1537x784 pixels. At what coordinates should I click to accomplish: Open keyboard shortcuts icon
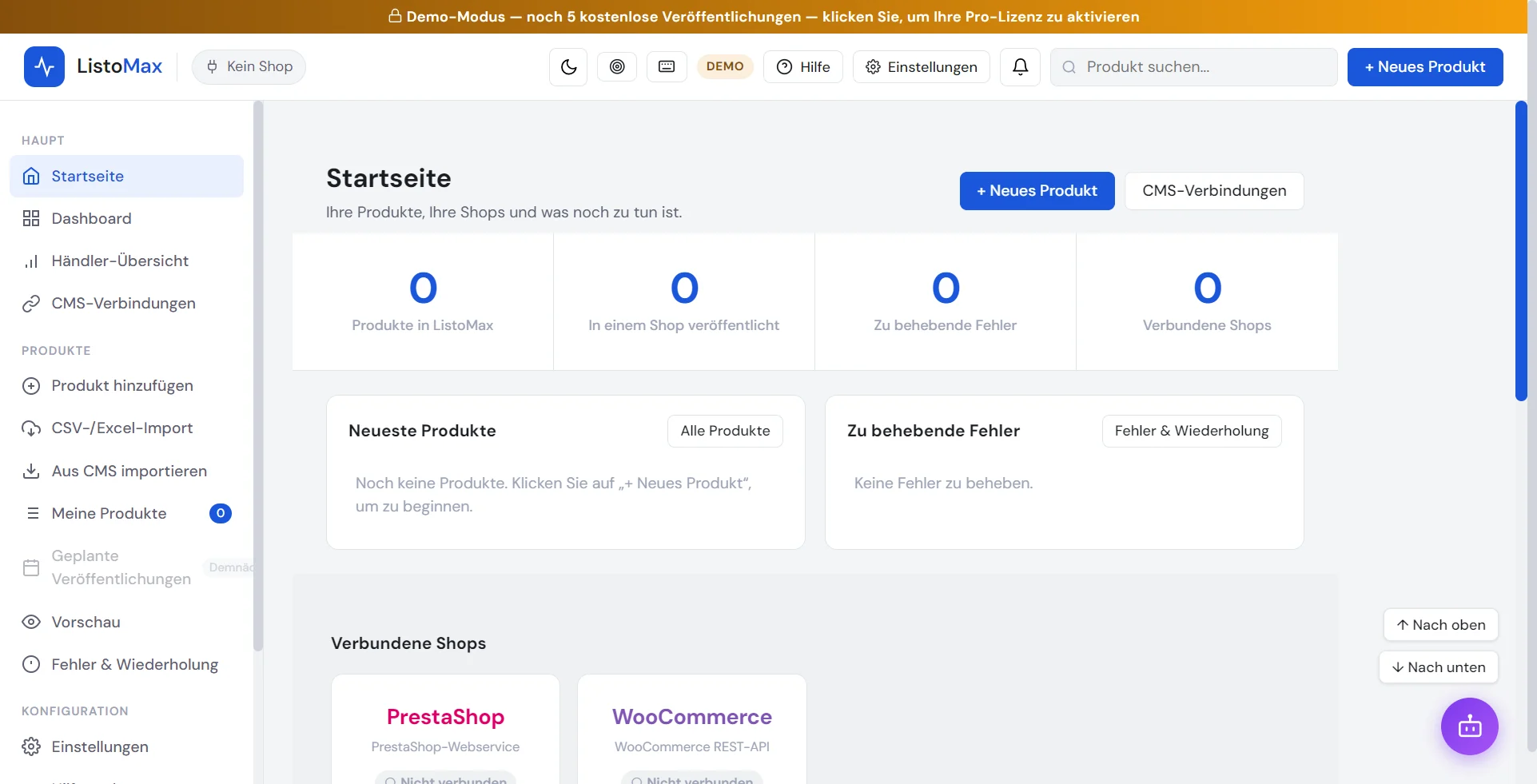tap(667, 67)
